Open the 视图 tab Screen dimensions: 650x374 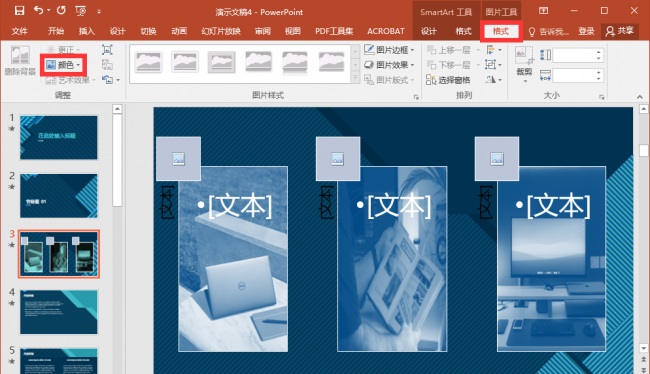click(293, 31)
